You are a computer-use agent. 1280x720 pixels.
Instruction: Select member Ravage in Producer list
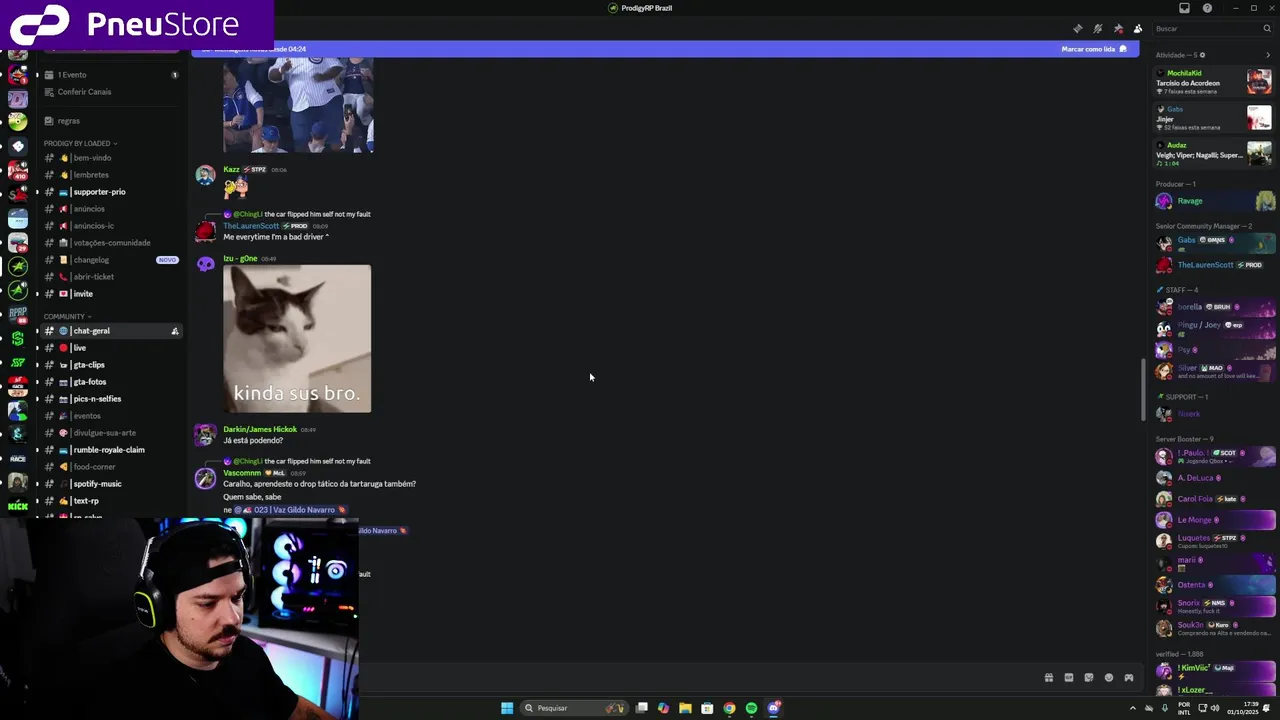coord(1215,201)
